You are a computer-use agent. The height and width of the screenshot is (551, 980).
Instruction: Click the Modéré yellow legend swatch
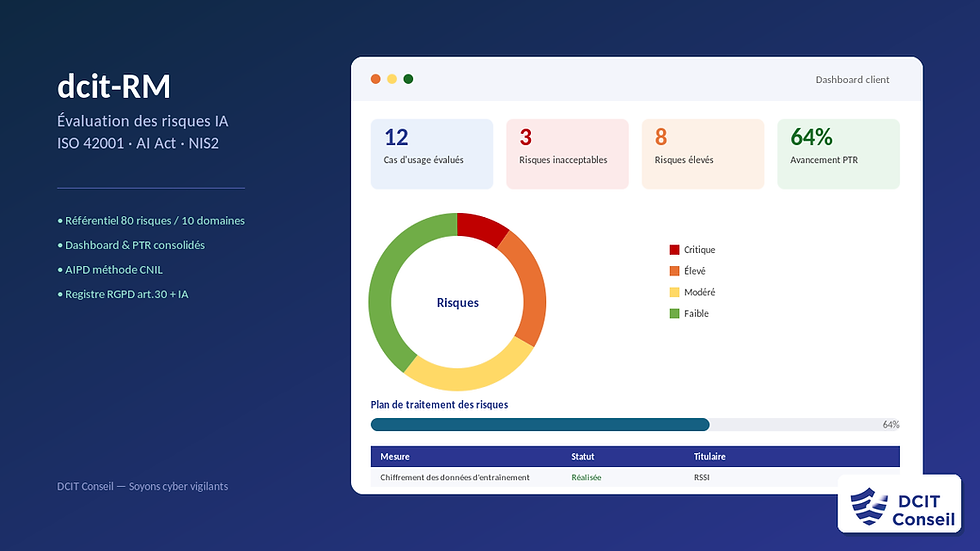(674, 292)
